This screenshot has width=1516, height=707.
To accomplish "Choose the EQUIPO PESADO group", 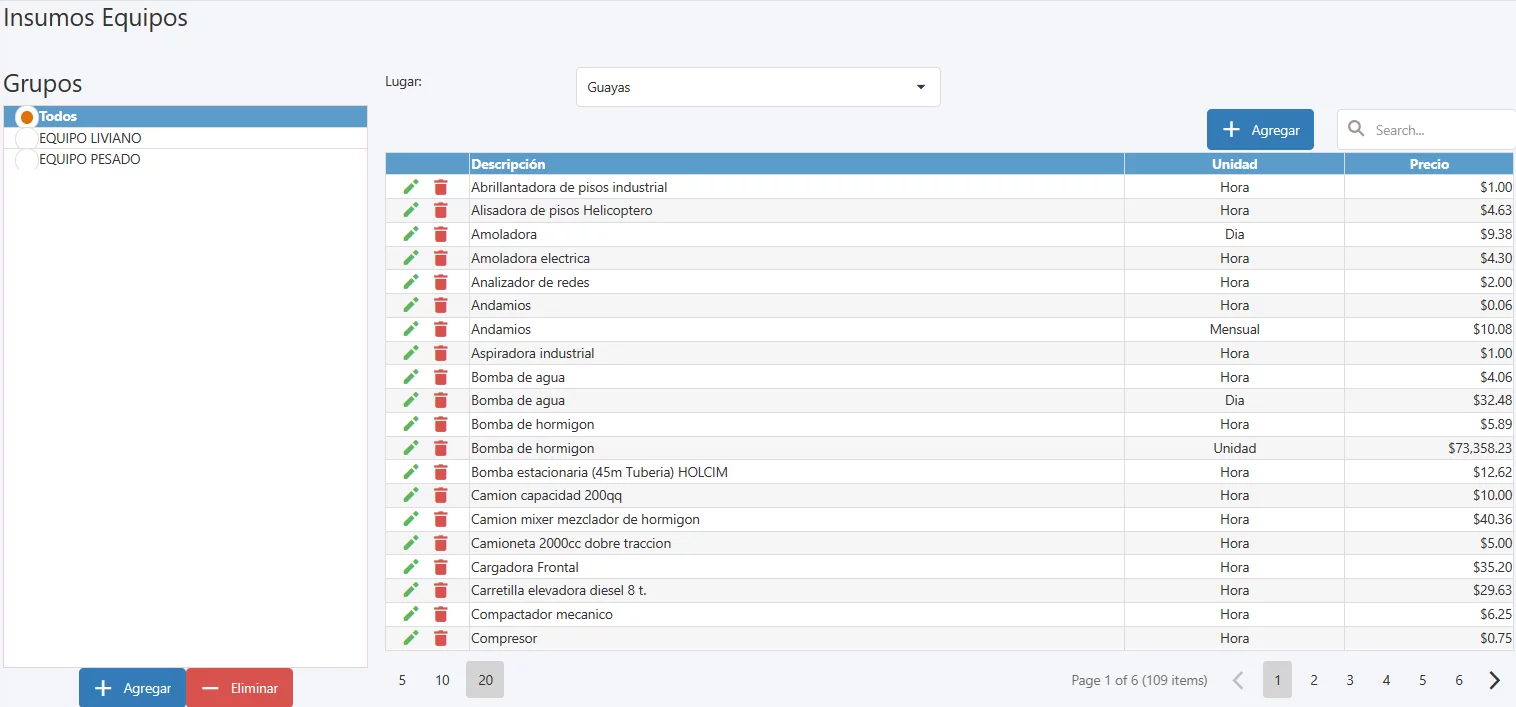I will click(x=27, y=160).
